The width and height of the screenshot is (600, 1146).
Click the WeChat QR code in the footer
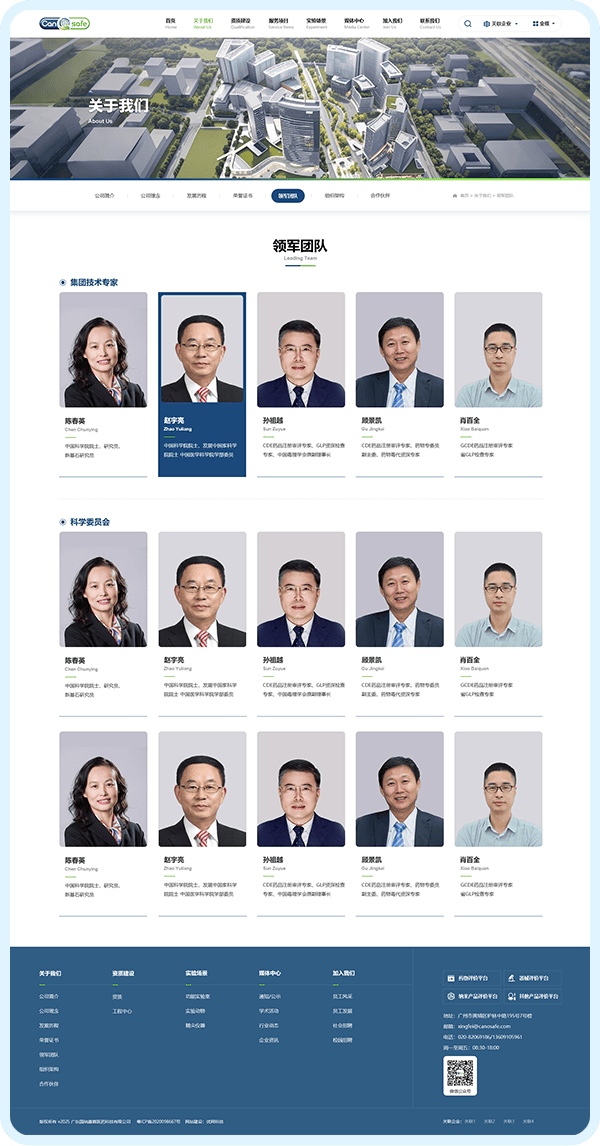(x=460, y=1072)
